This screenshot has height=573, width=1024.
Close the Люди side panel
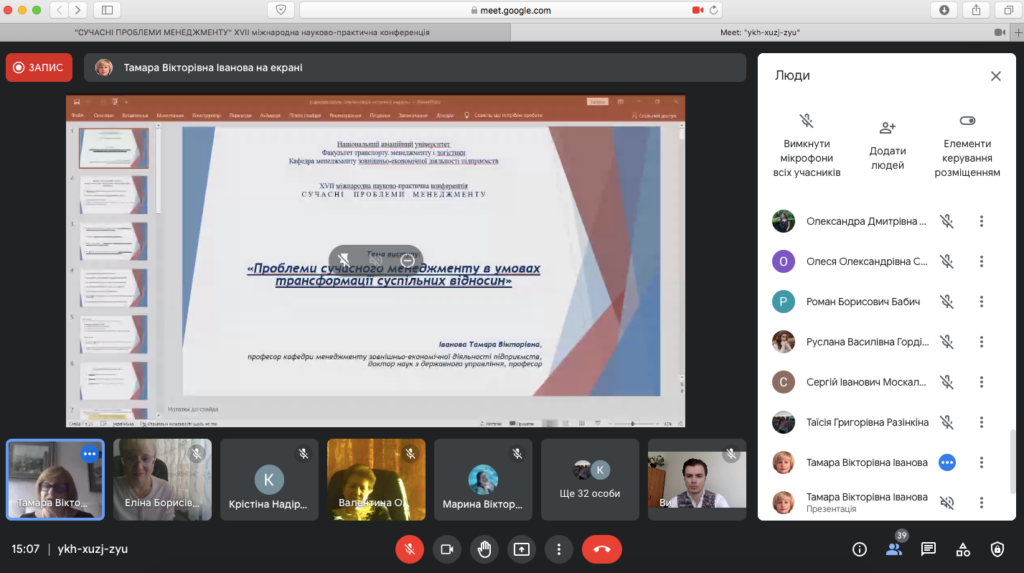[x=995, y=76]
